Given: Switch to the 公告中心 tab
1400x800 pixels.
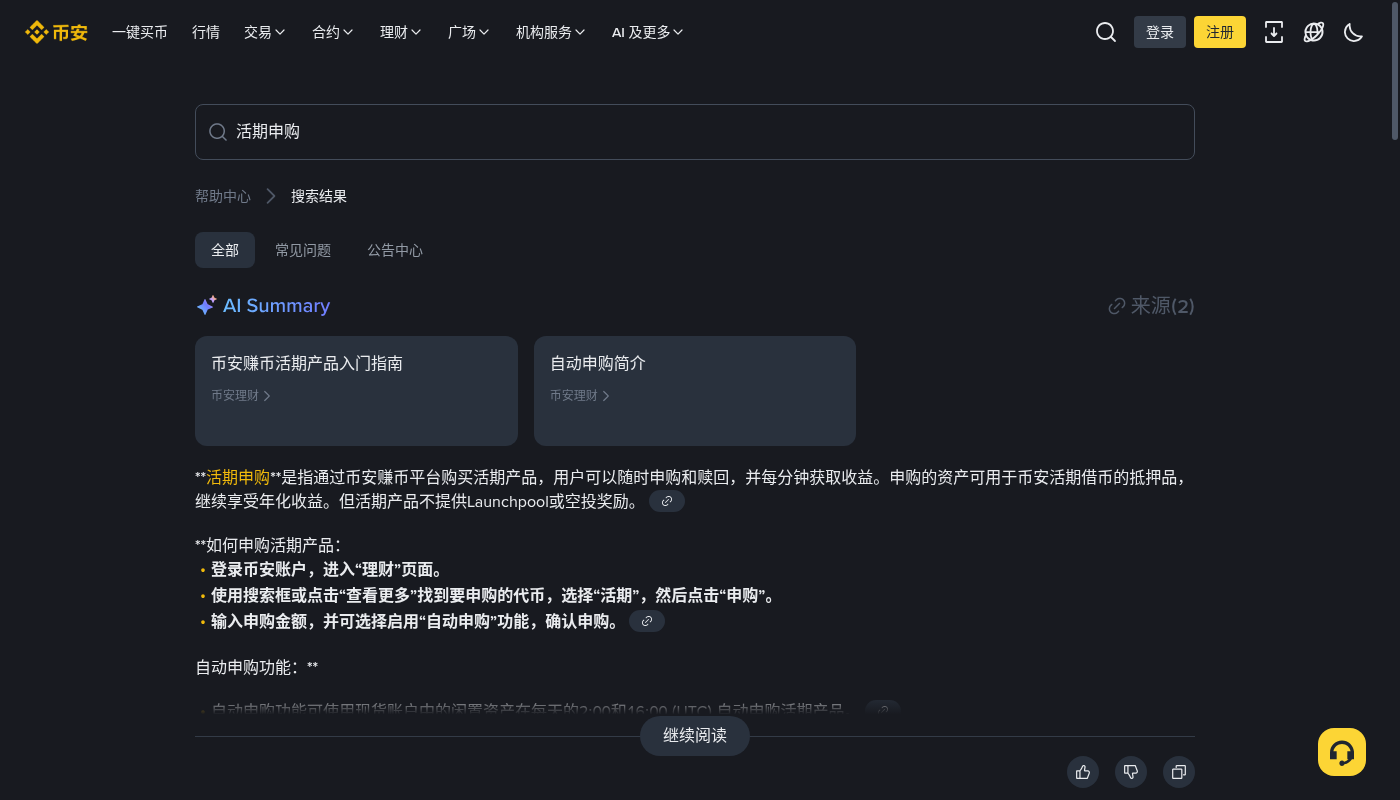Looking at the screenshot, I should point(395,250).
